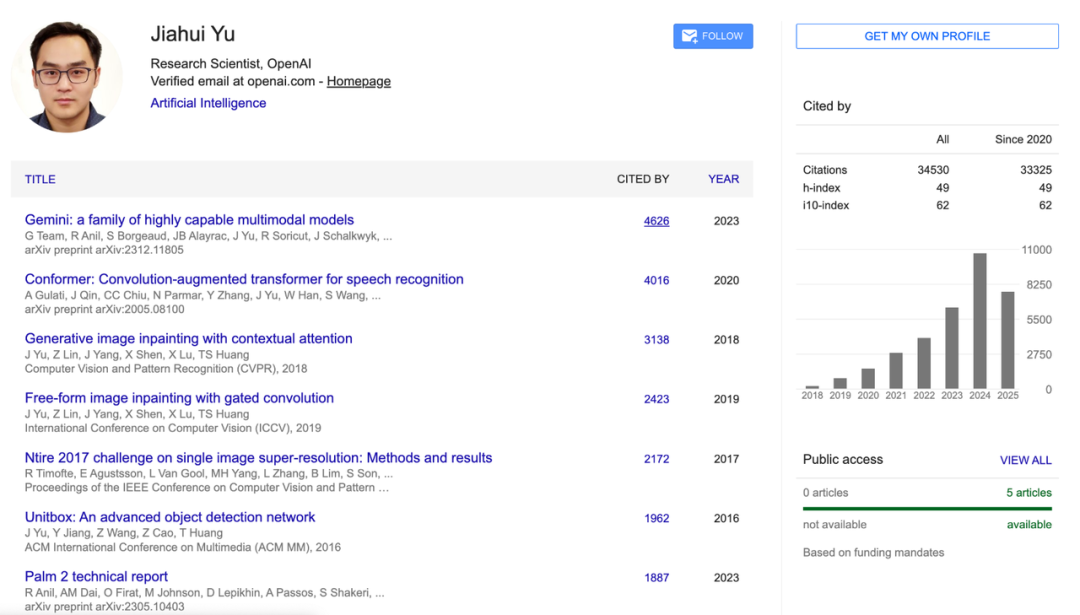Click the Follow button with envelope icon

pos(712,36)
